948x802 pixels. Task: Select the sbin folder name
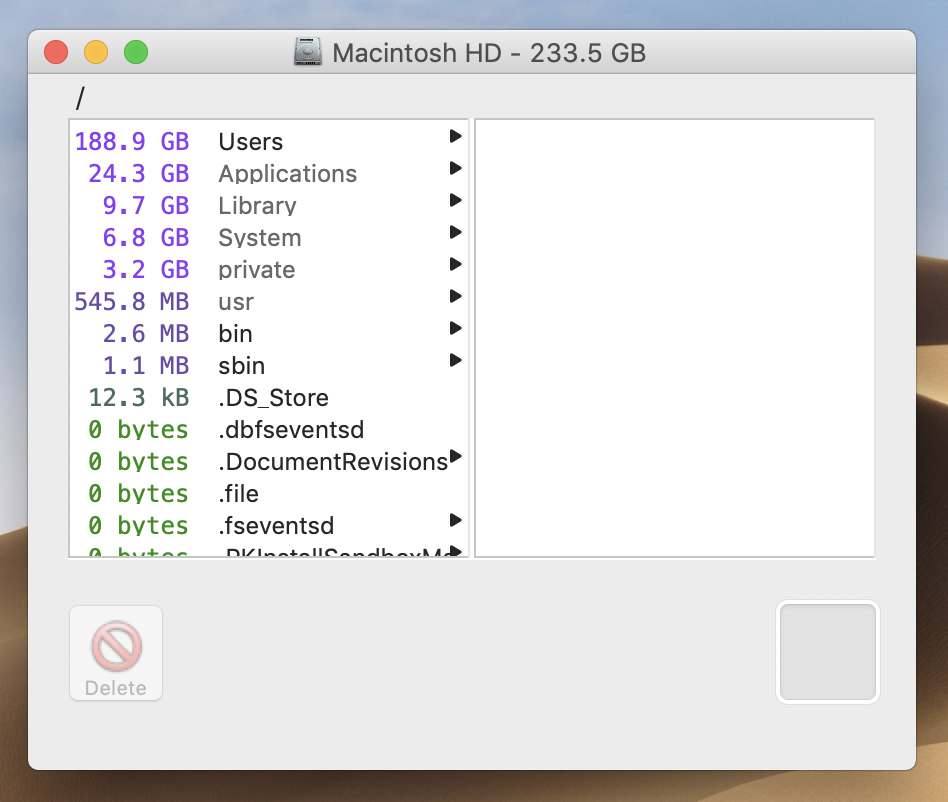click(242, 366)
